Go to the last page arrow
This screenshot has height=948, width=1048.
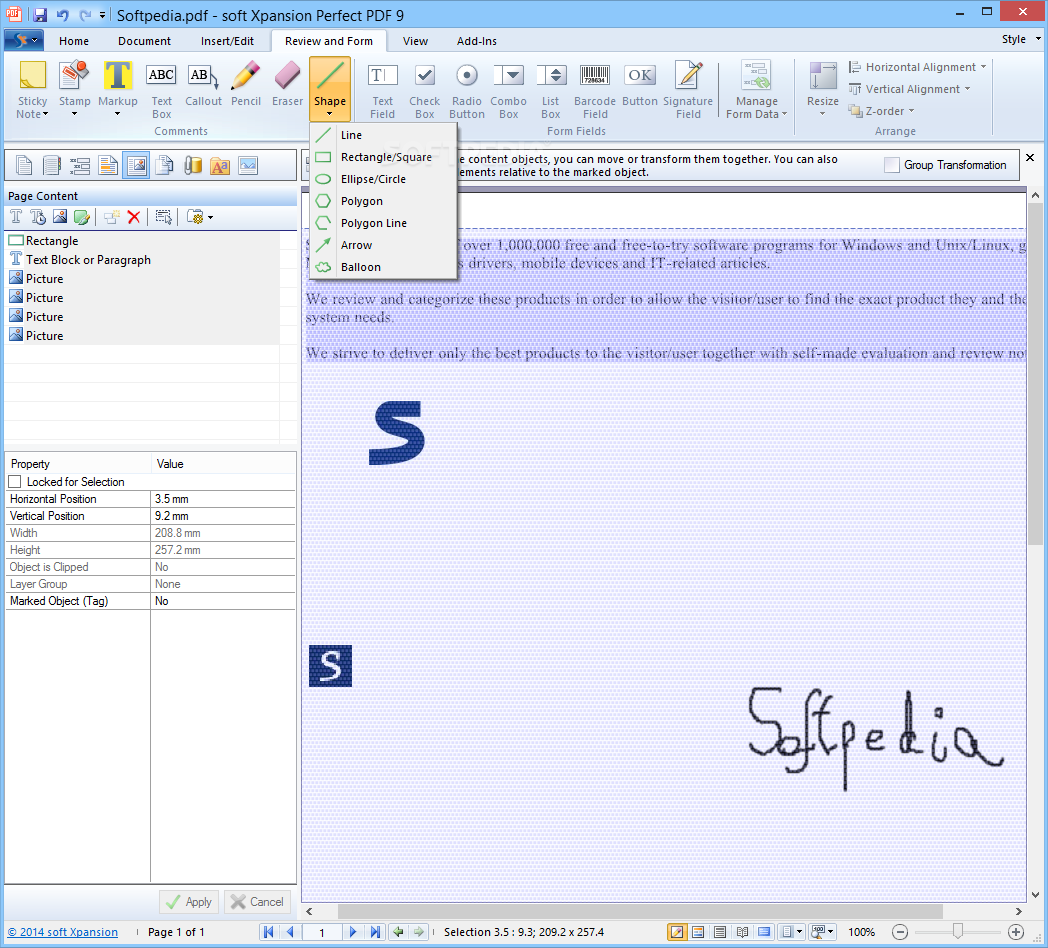[x=375, y=932]
